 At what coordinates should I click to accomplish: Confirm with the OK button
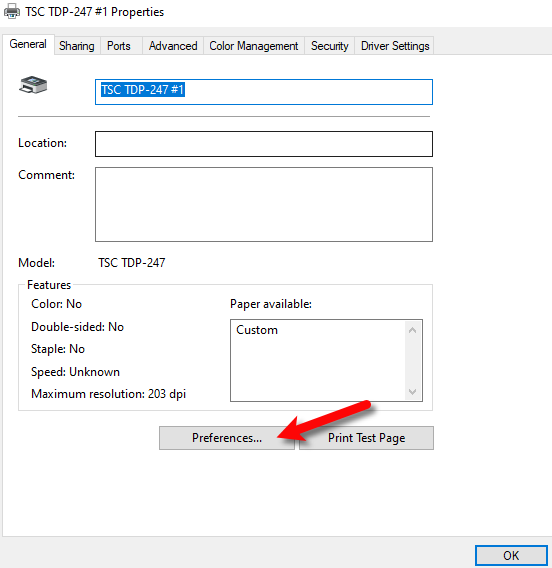(x=511, y=555)
